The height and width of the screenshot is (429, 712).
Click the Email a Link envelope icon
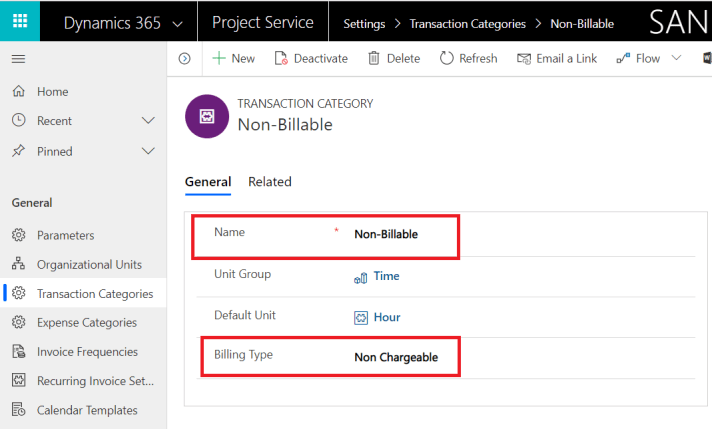[x=523, y=58]
